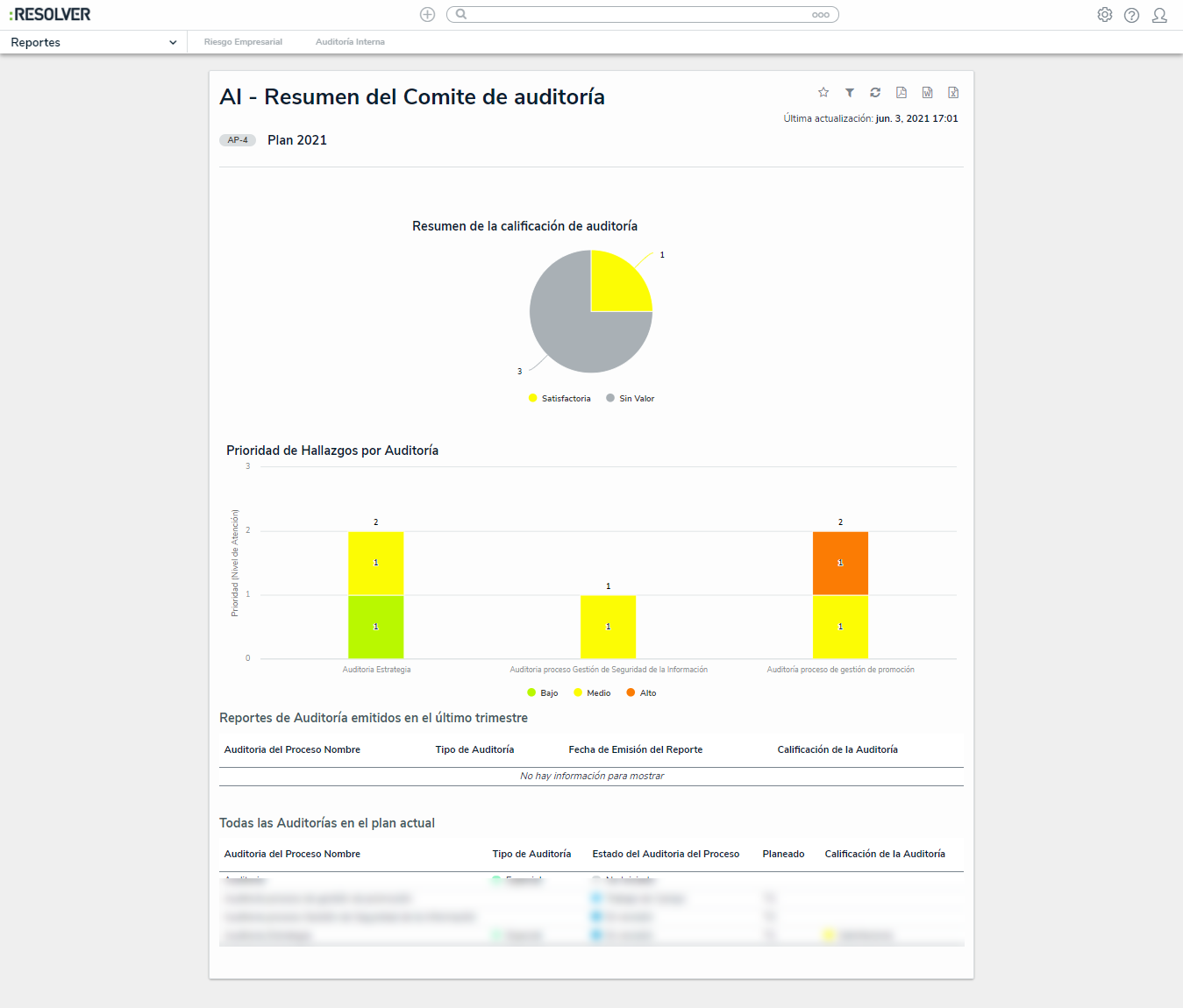Click the AP-4 plan identifier badge

(238, 140)
